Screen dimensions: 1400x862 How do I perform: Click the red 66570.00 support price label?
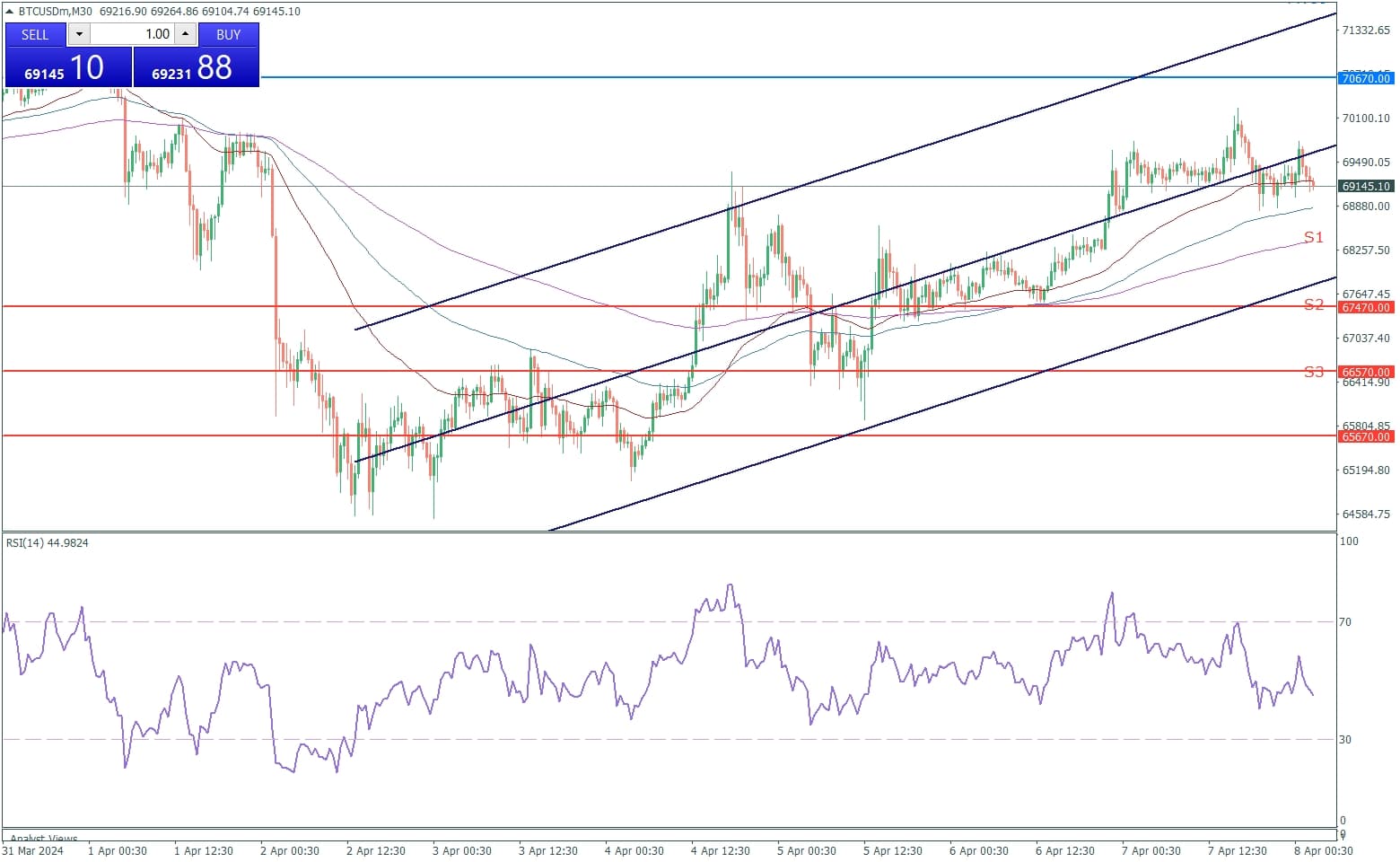1366,372
